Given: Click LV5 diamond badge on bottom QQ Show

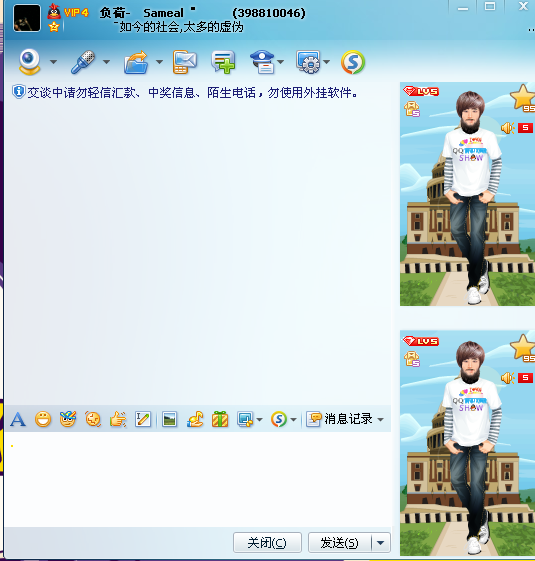Looking at the screenshot, I should point(421,341).
